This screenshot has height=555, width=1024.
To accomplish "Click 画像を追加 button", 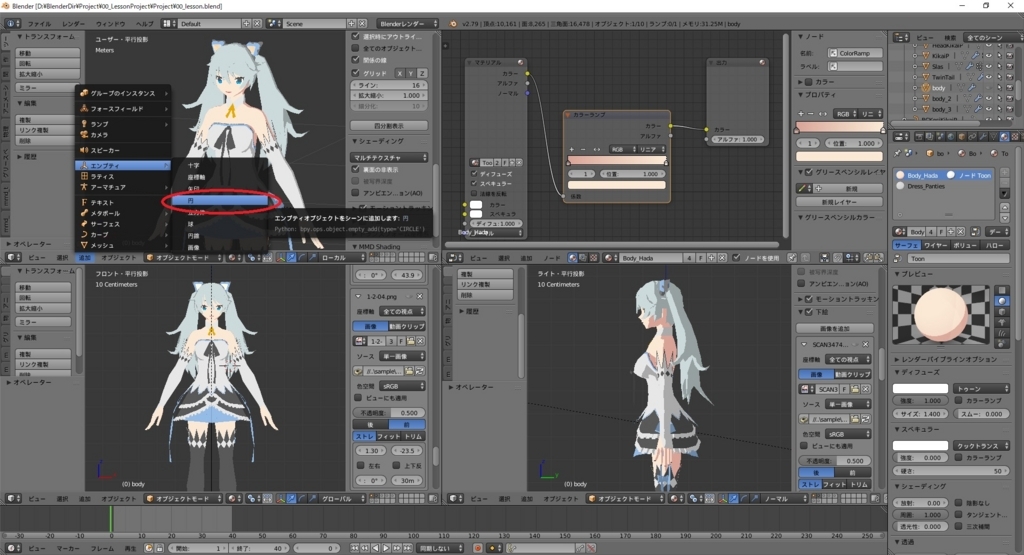I will point(835,328).
